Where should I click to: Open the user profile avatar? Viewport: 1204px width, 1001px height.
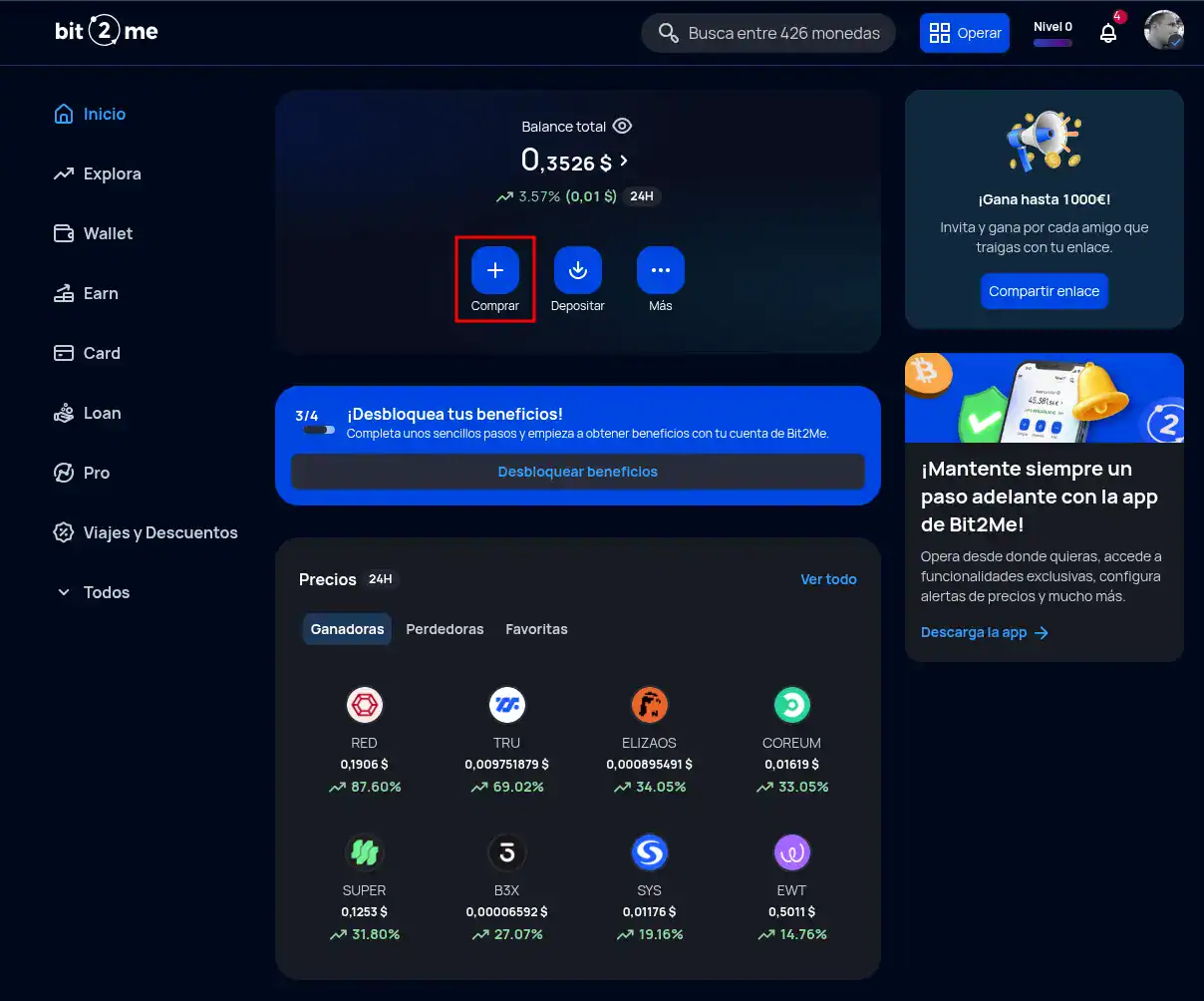1163,31
